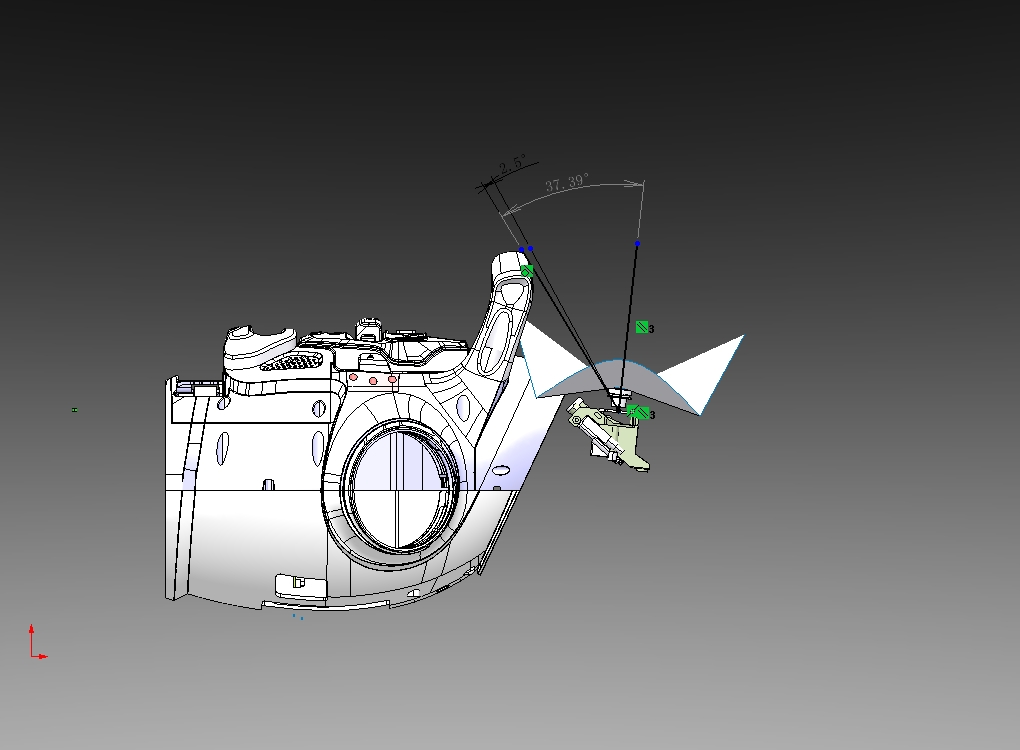Image resolution: width=1020 pixels, height=750 pixels.
Task: Select the large circular opening in the housing
Action: pyautogui.click(x=396, y=487)
